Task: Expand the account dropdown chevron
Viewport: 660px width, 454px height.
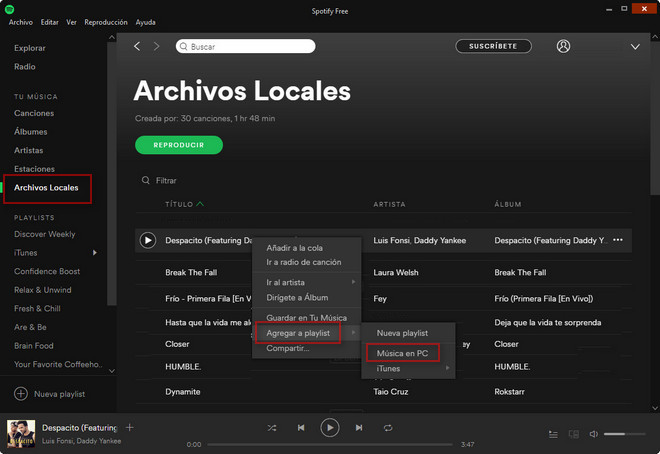Action: point(635,47)
